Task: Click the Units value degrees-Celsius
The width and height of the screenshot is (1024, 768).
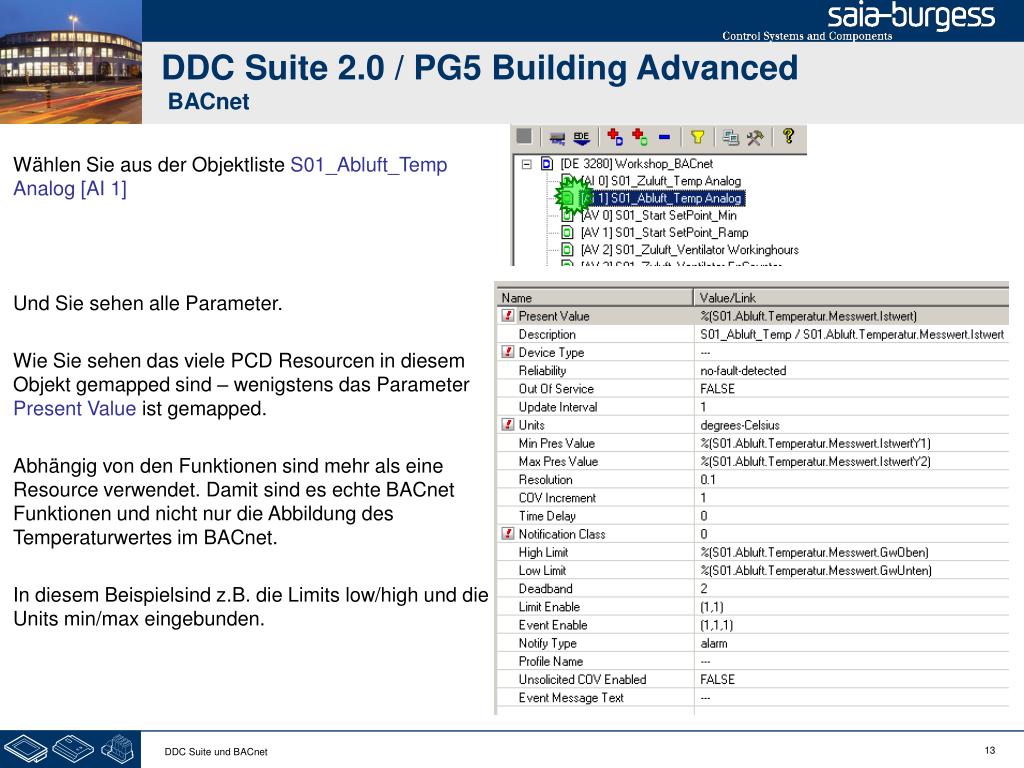Action: click(x=740, y=425)
